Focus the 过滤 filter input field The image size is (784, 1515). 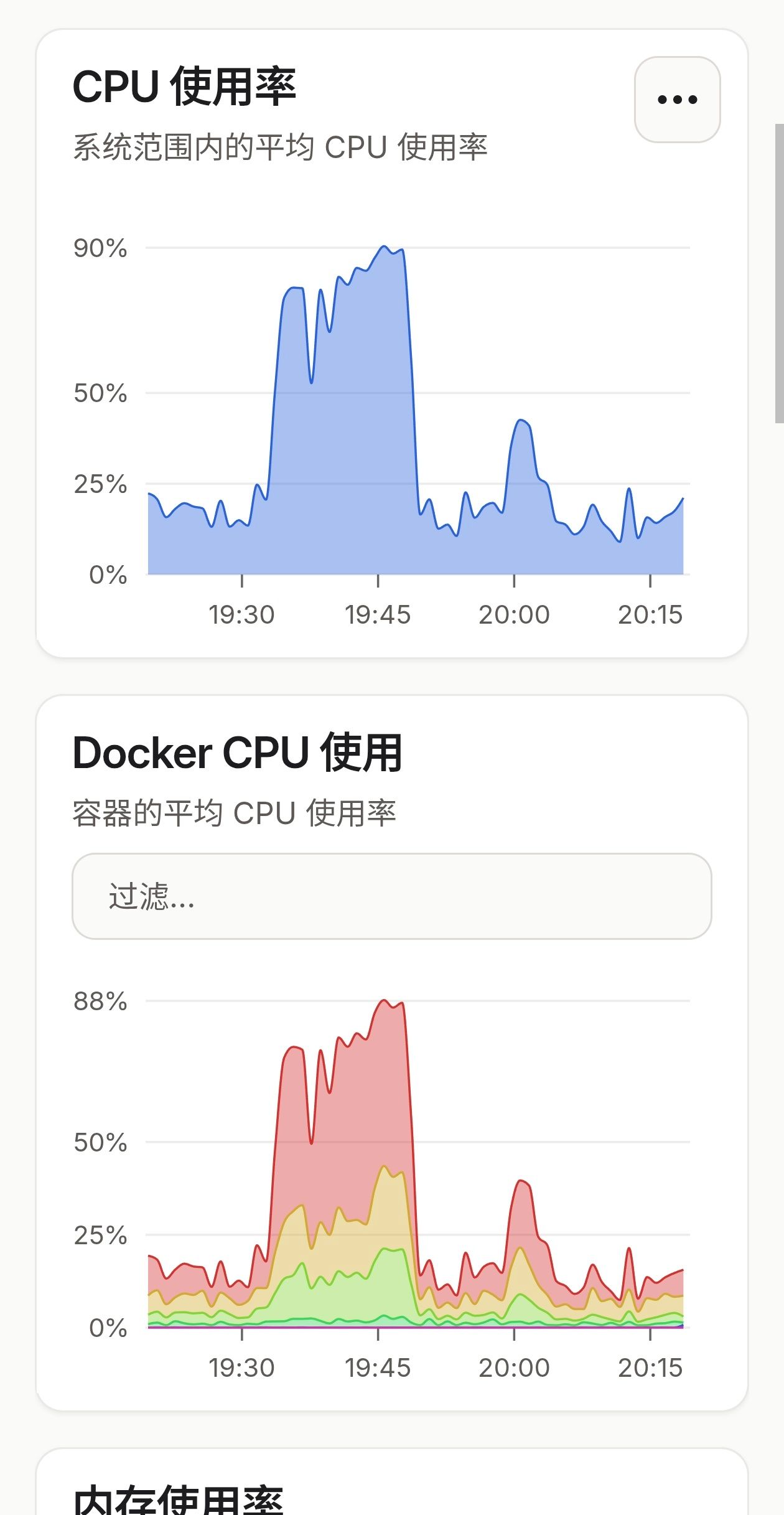(x=392, y=896)
